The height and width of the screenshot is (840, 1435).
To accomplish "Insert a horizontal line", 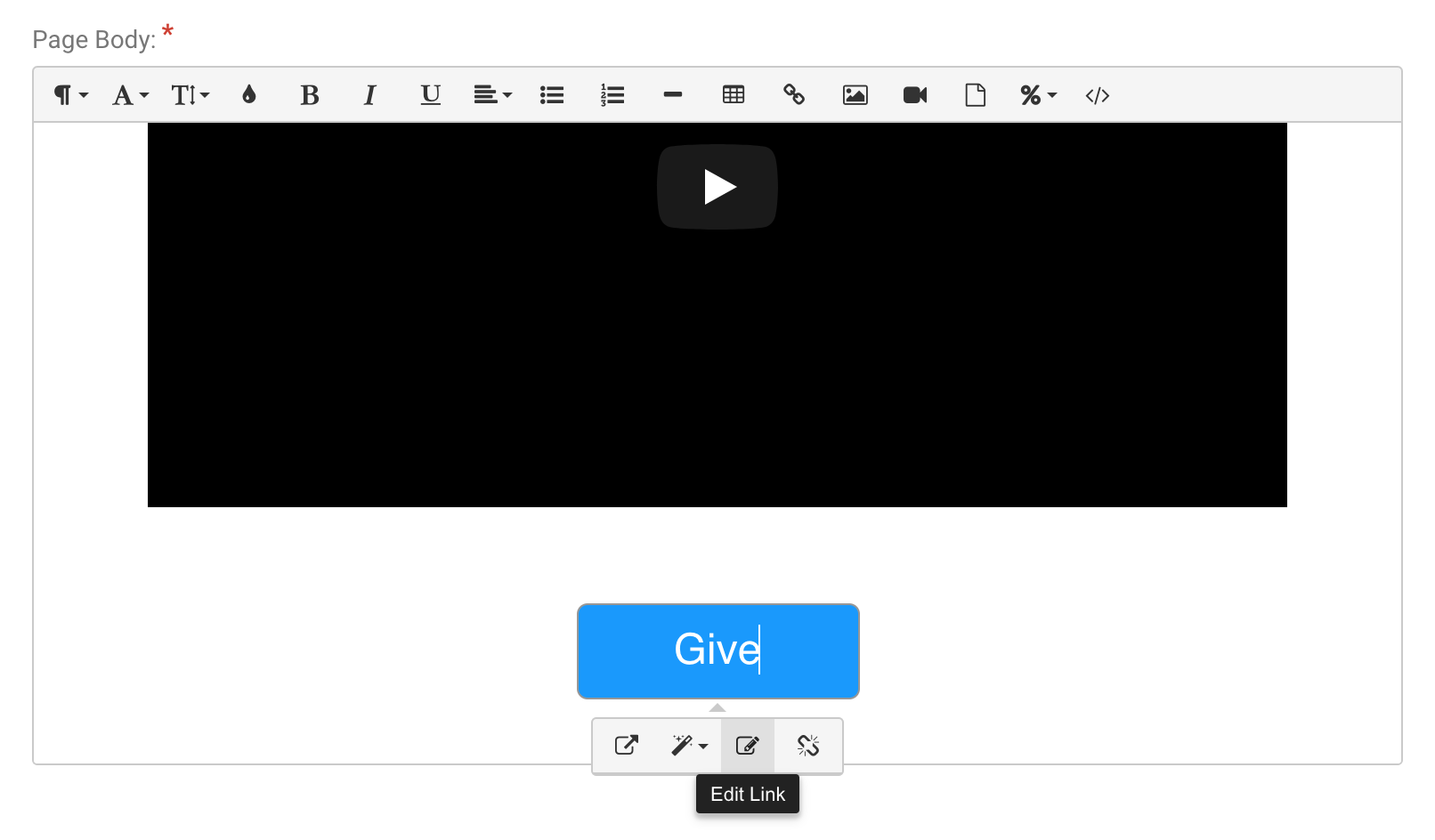I will [673, 95].
